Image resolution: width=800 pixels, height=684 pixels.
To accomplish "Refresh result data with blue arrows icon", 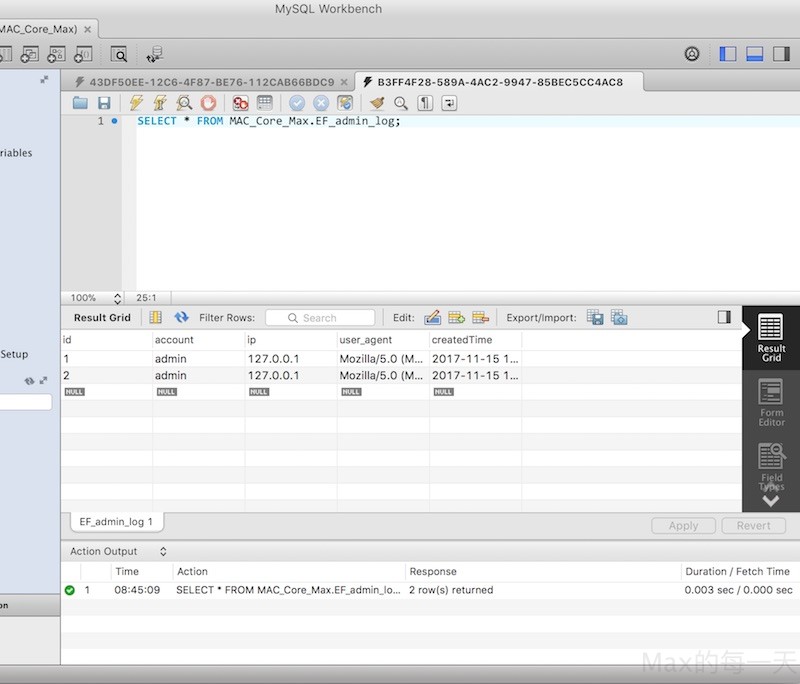I will point(181,317).
